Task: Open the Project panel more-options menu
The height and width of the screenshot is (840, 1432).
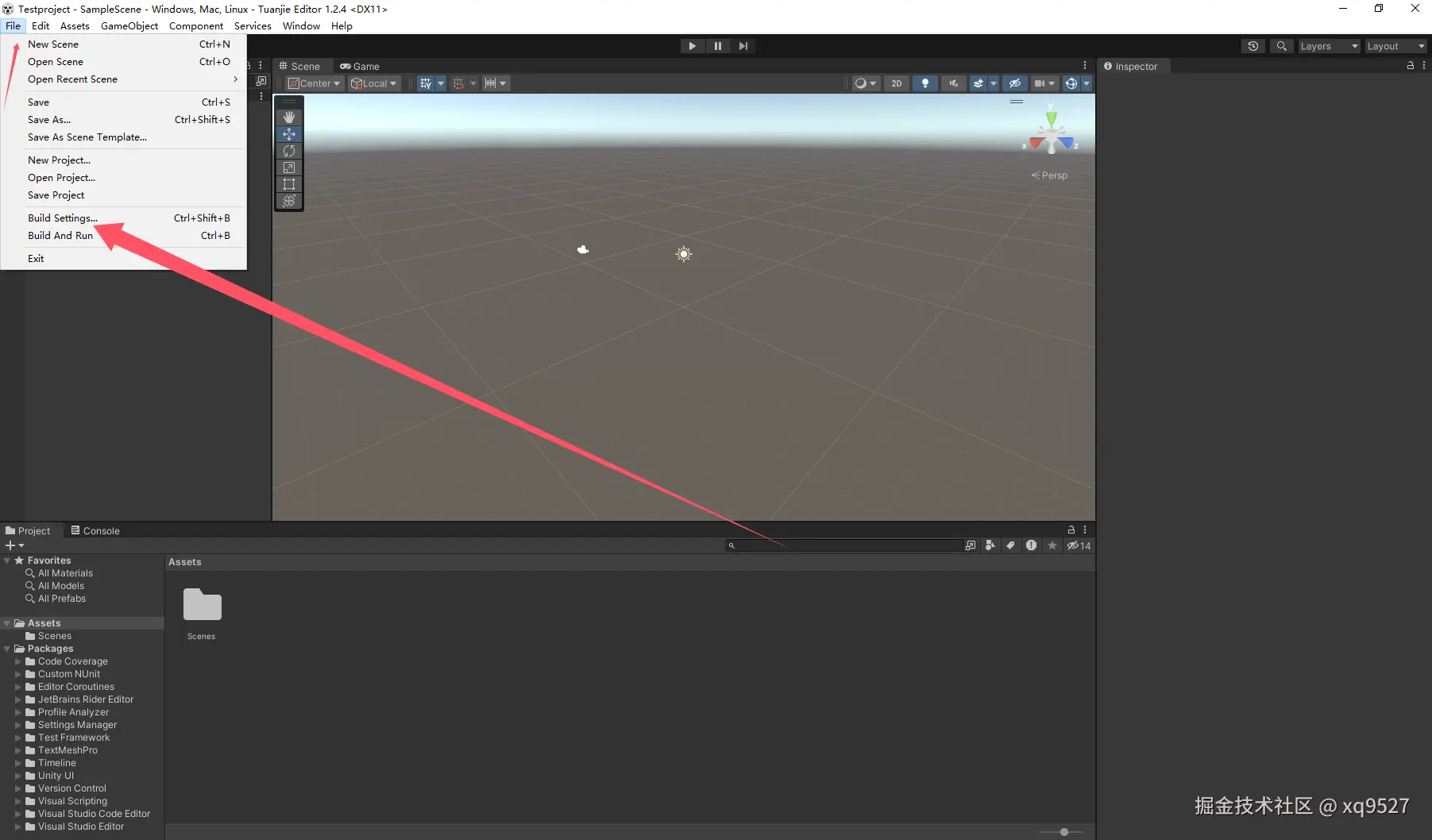Action: (1085, 530)
